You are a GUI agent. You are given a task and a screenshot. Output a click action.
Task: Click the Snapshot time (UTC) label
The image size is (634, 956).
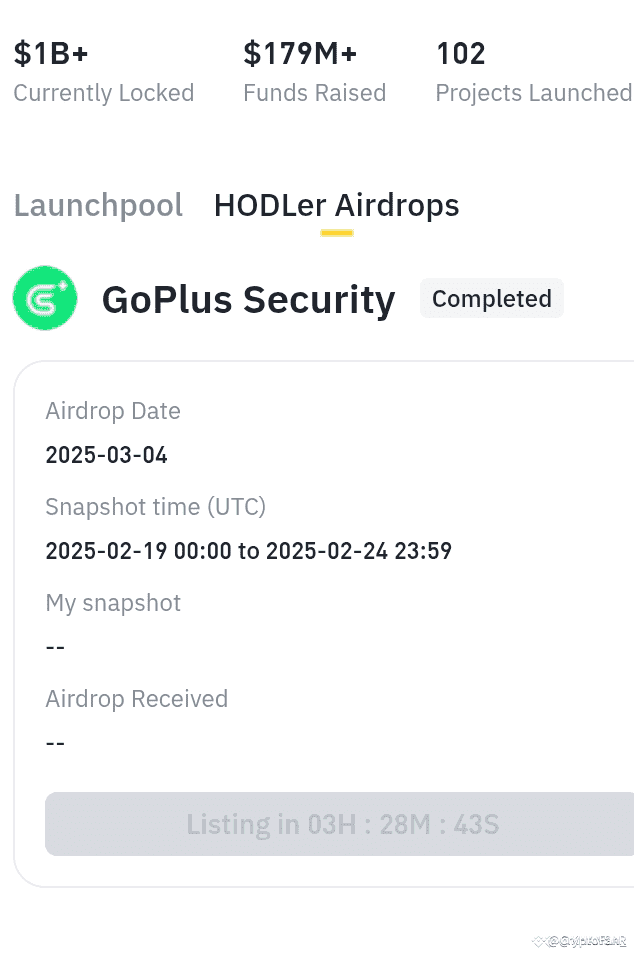pyautogui.click(x=155, y=507)
